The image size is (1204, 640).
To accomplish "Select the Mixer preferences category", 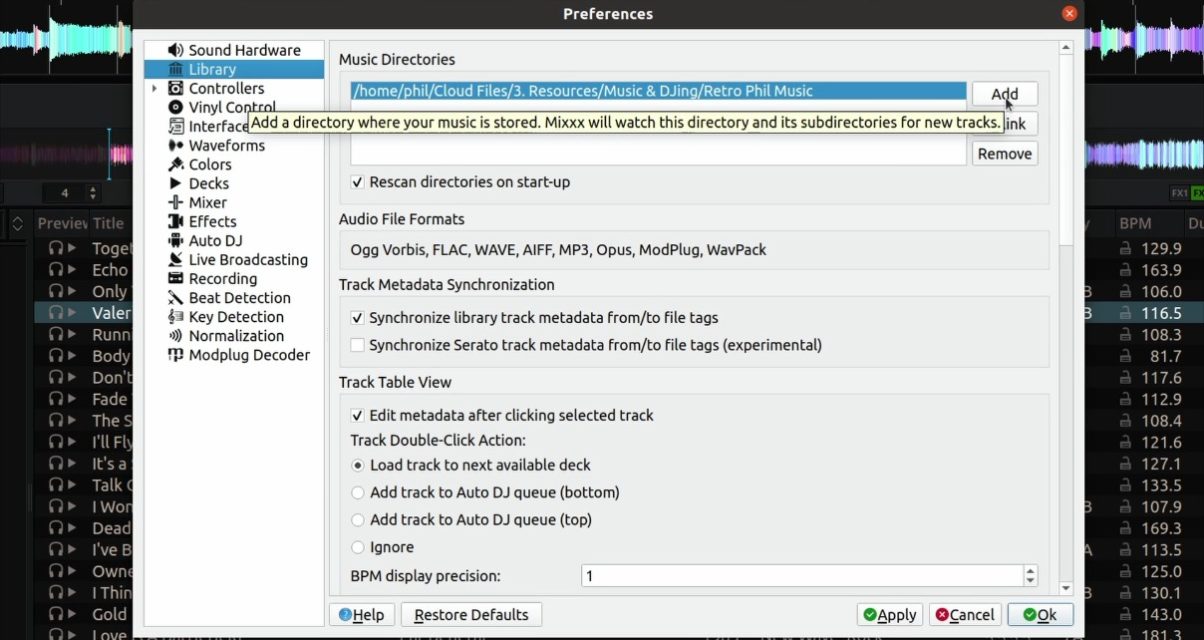I will point(208,202).
